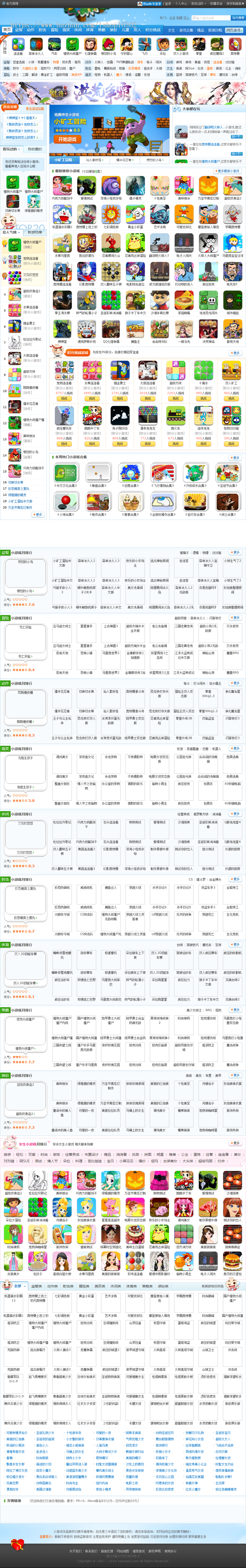246x1568 pixels.
Task: Click the 站内搜索 search button
Action: coord(238,18)
